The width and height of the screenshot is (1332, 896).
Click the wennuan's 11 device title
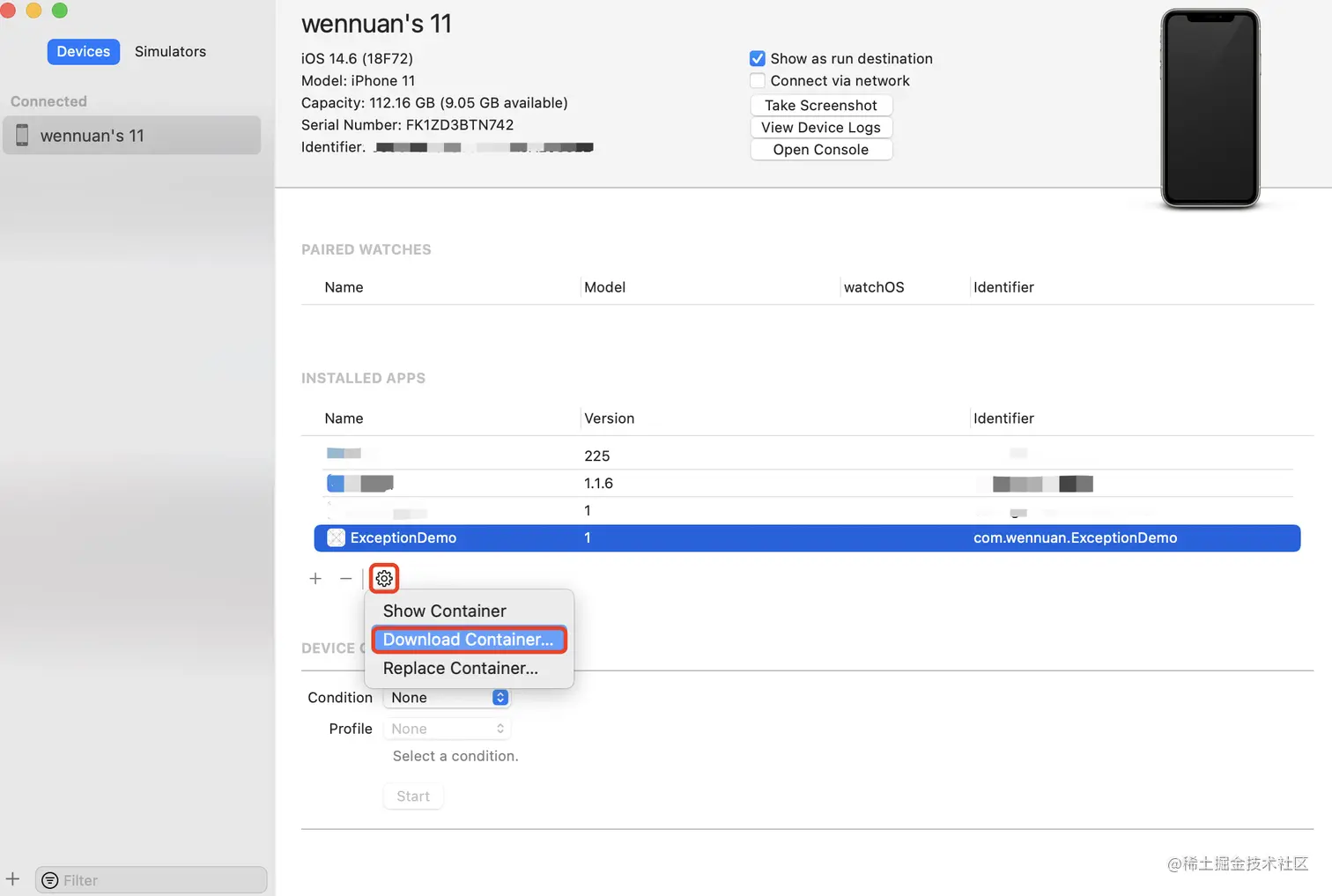tap(376, 24)
